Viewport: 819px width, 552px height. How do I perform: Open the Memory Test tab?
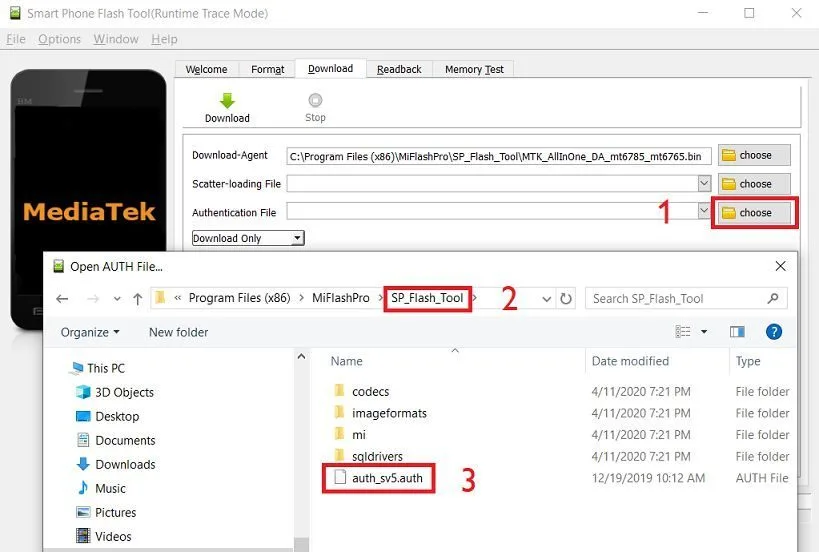tap(474, 69)
